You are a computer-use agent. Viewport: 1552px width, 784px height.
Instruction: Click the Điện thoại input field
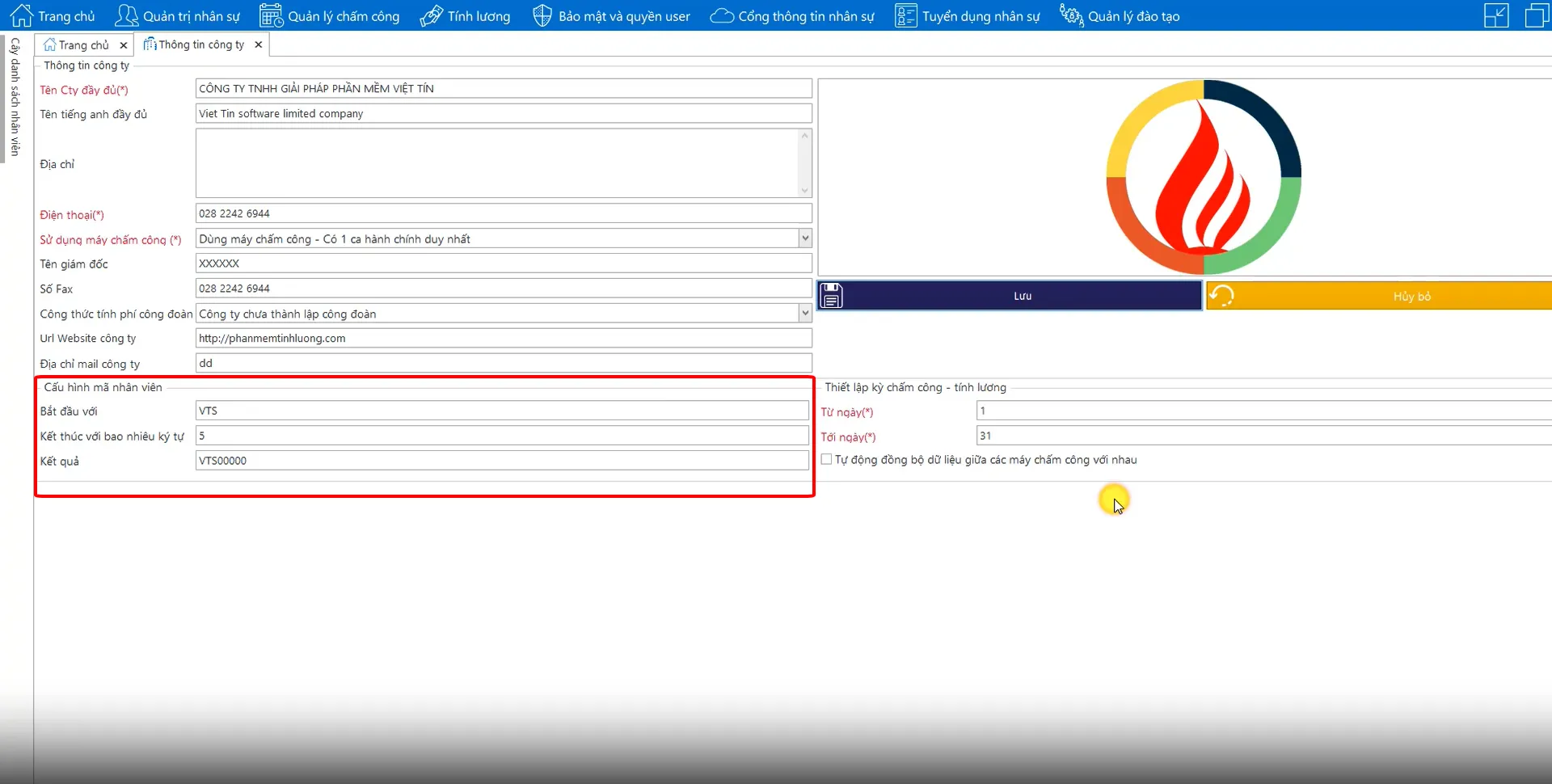[x=504, y=213]
